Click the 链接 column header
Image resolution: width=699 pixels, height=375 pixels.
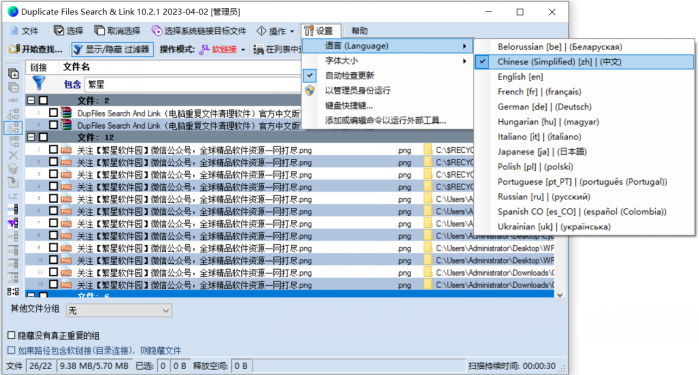pos(39,67)
